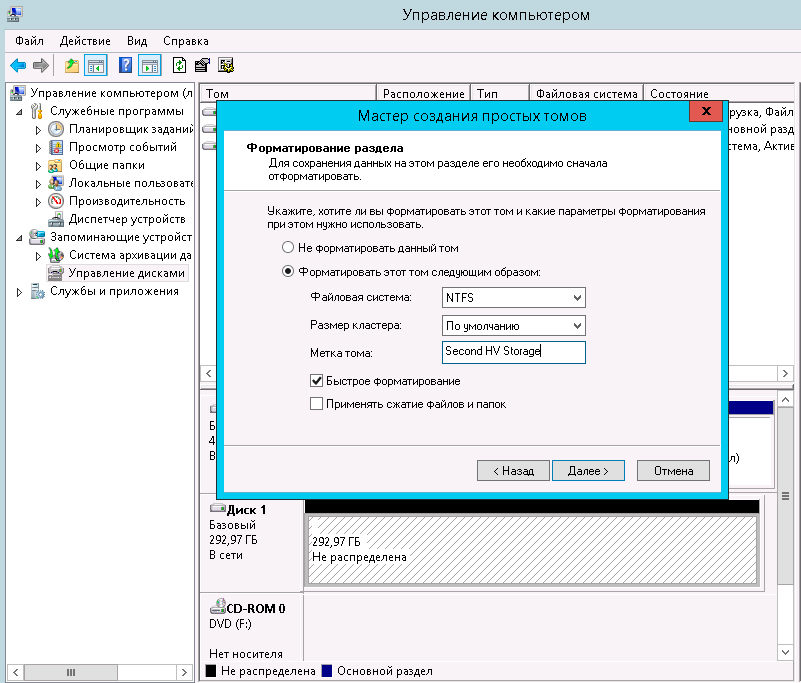801x683 pixels.
Task: Click the volume list scroll right arrow
Action: [x=785, y=373]
